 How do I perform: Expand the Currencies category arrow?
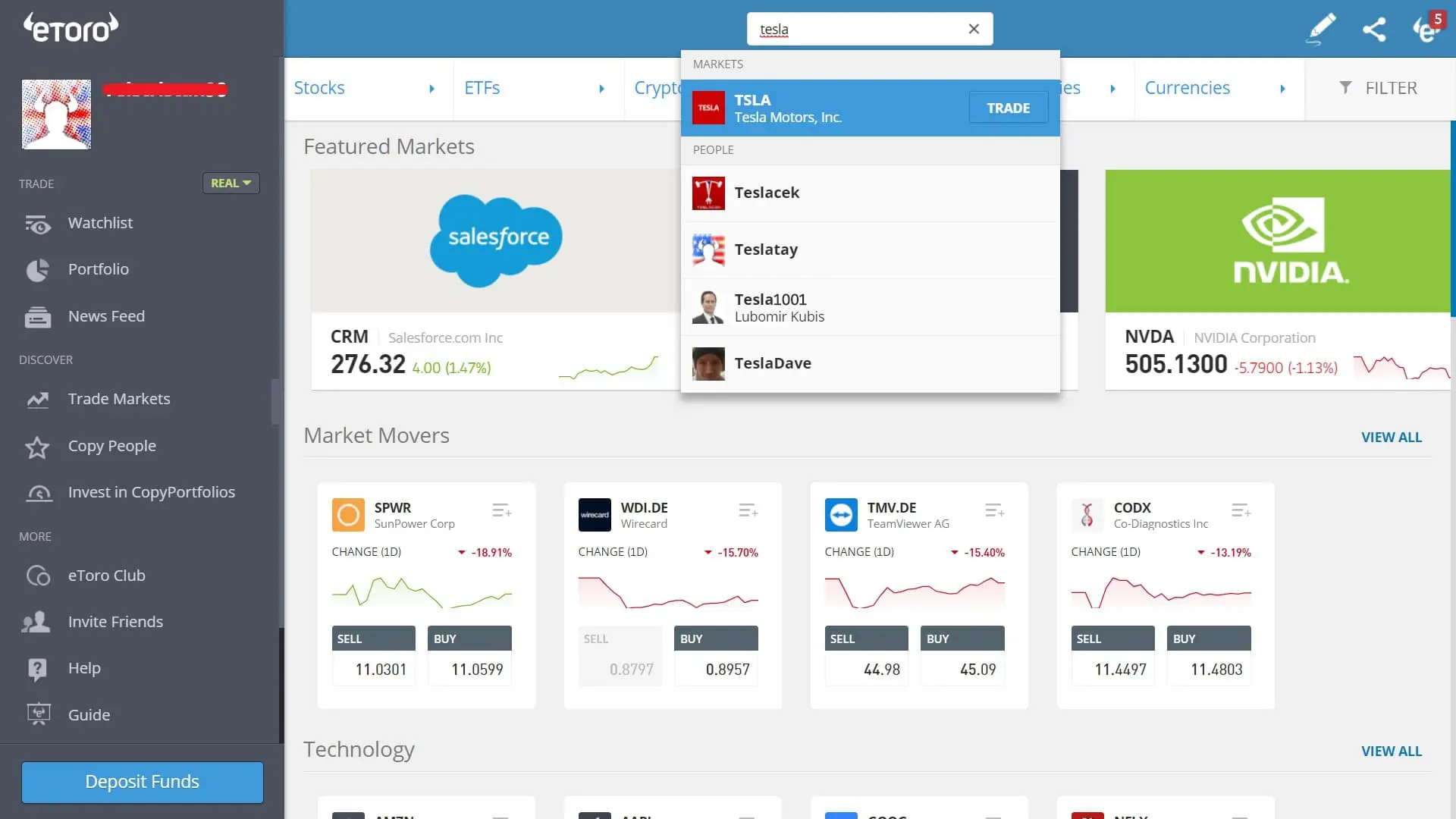[x=1282, y=89]
